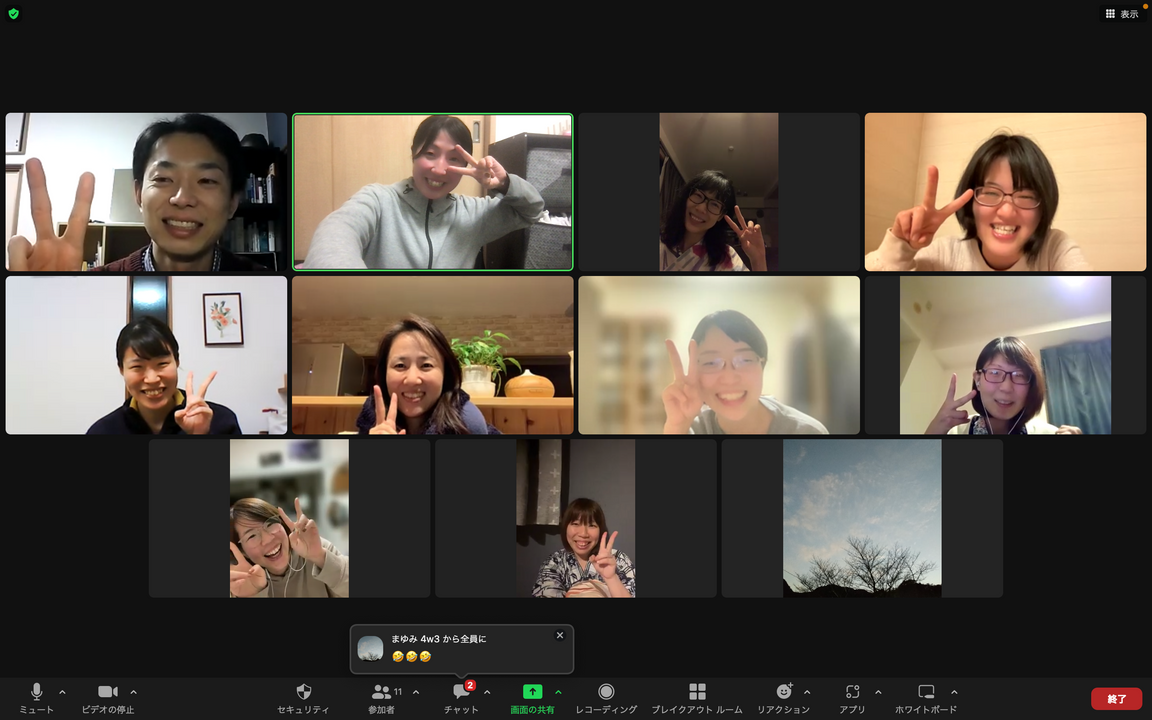The width and height of the screenshot is (1152, 720).
Task: Open the View (表示) layout menu
Action: pyautogui.click(x=1121, y=14)
